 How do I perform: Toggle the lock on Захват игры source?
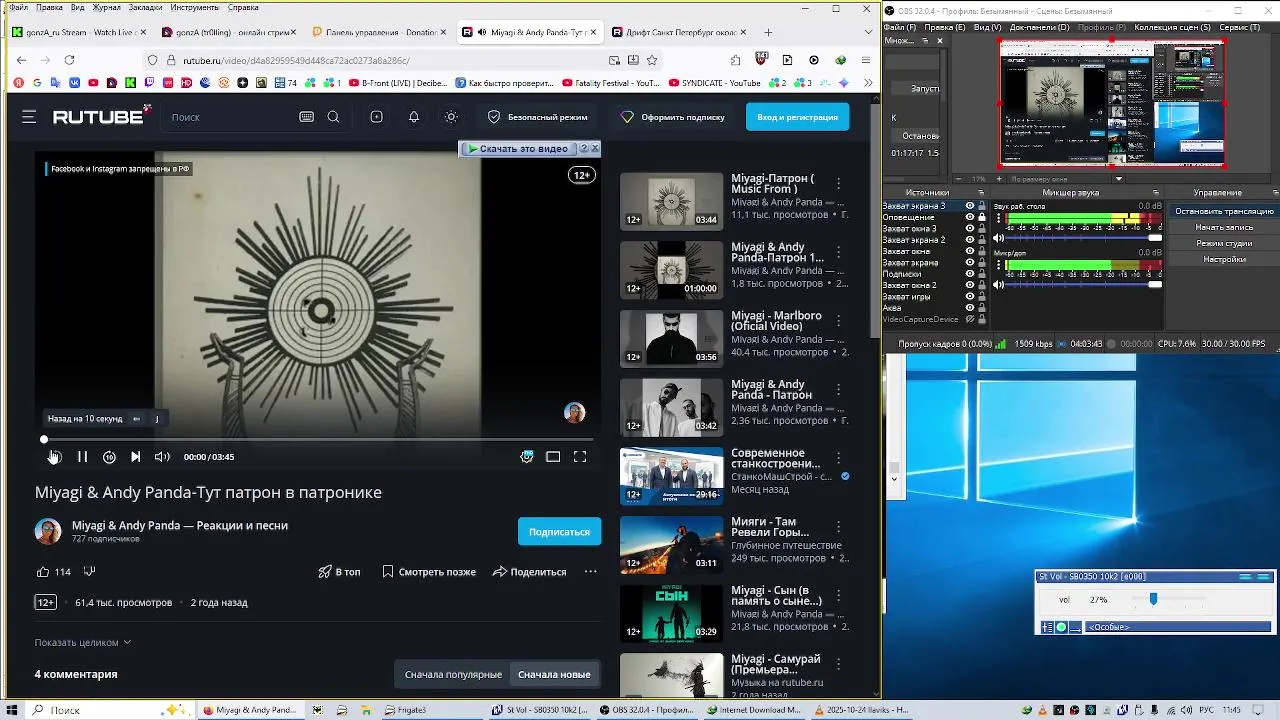[982, 297]
